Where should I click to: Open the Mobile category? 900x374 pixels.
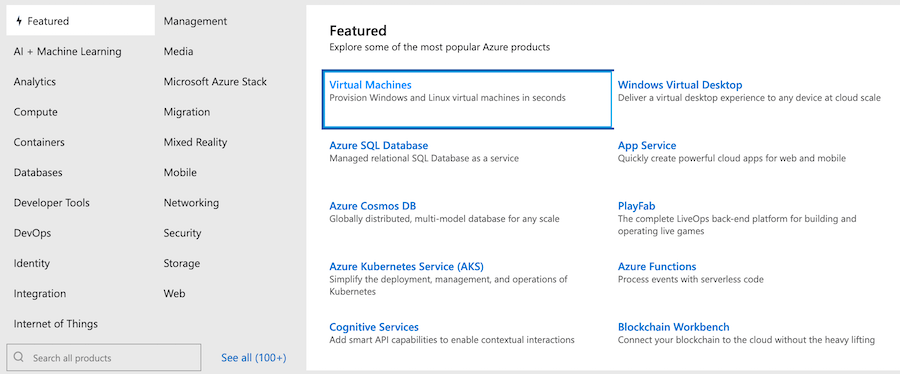[x=180, y=173]
